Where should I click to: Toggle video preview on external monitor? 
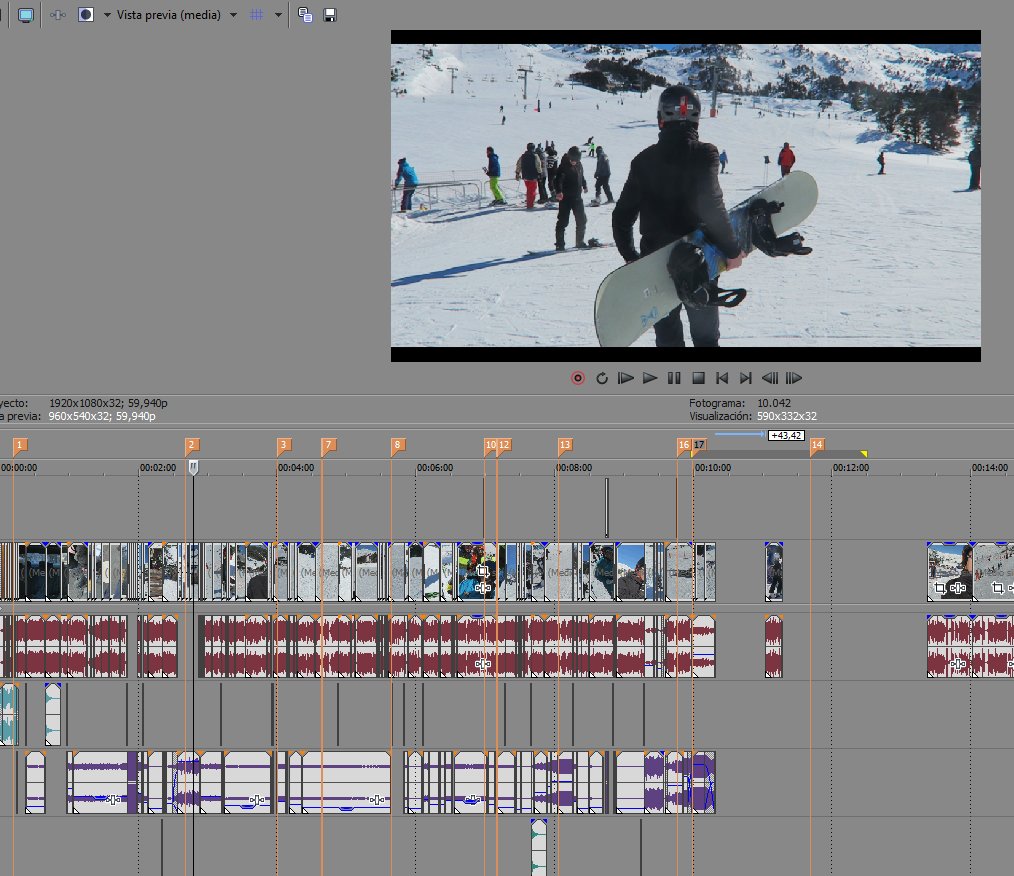(x=24, y=14)
